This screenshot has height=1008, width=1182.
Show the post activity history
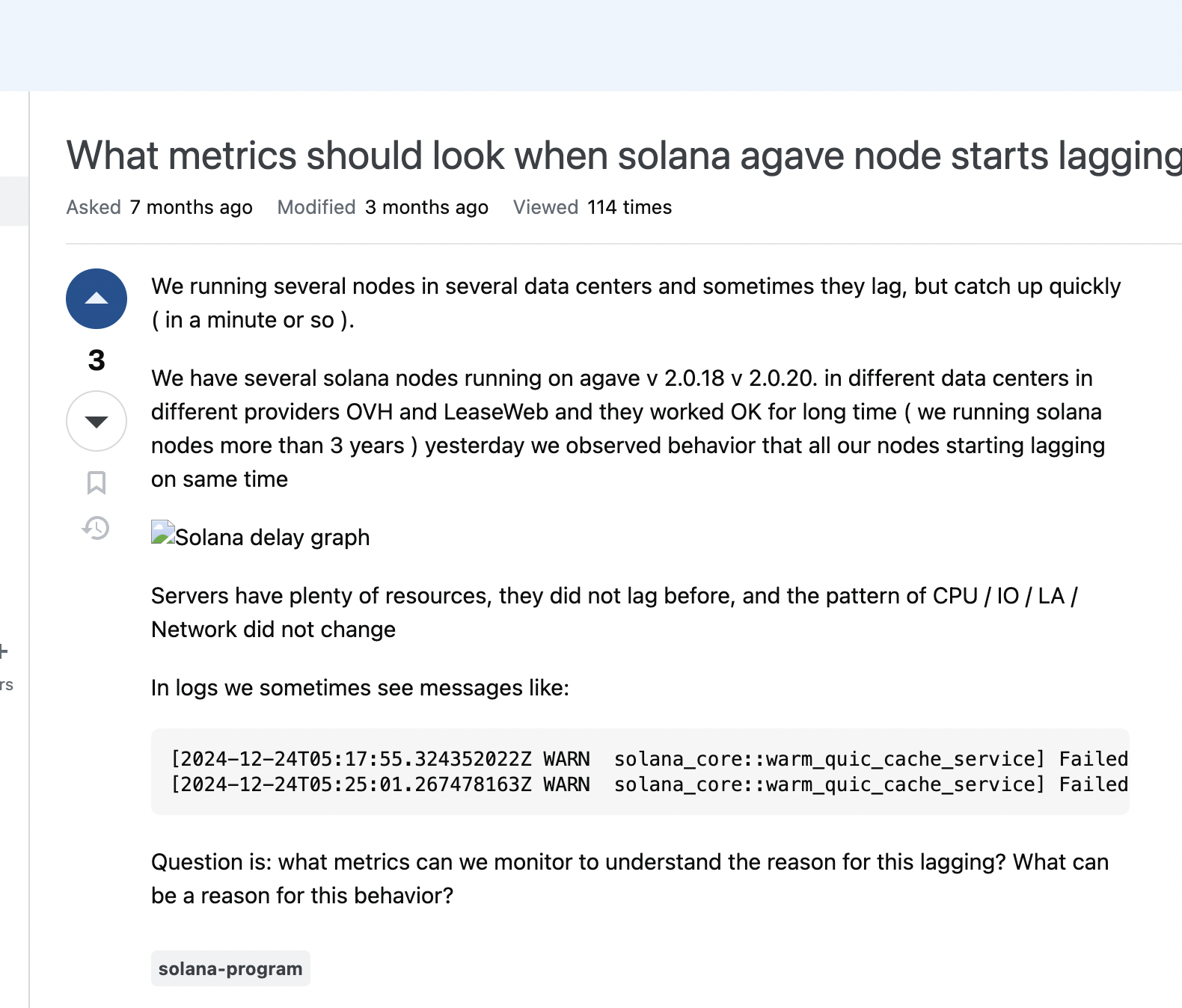coord(97,528)
